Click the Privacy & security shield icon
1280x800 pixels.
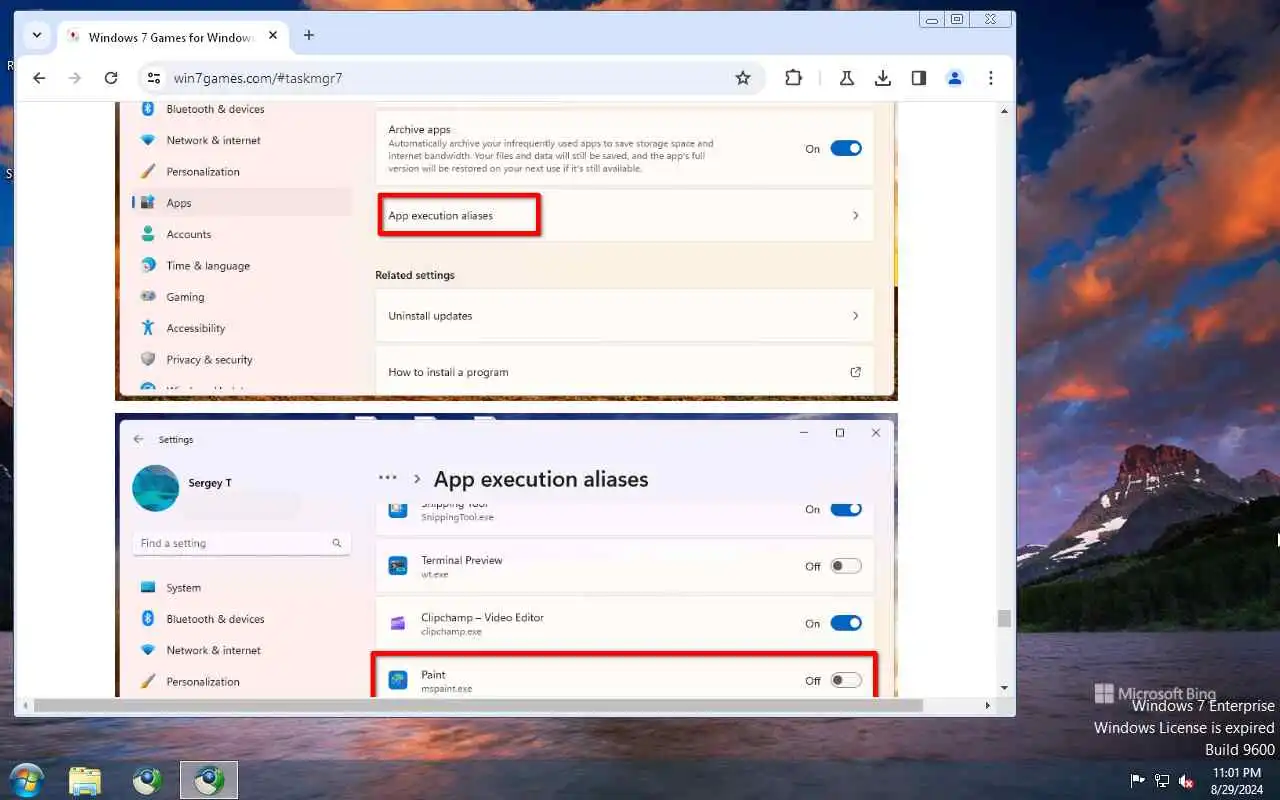click(x=148, y=359)
